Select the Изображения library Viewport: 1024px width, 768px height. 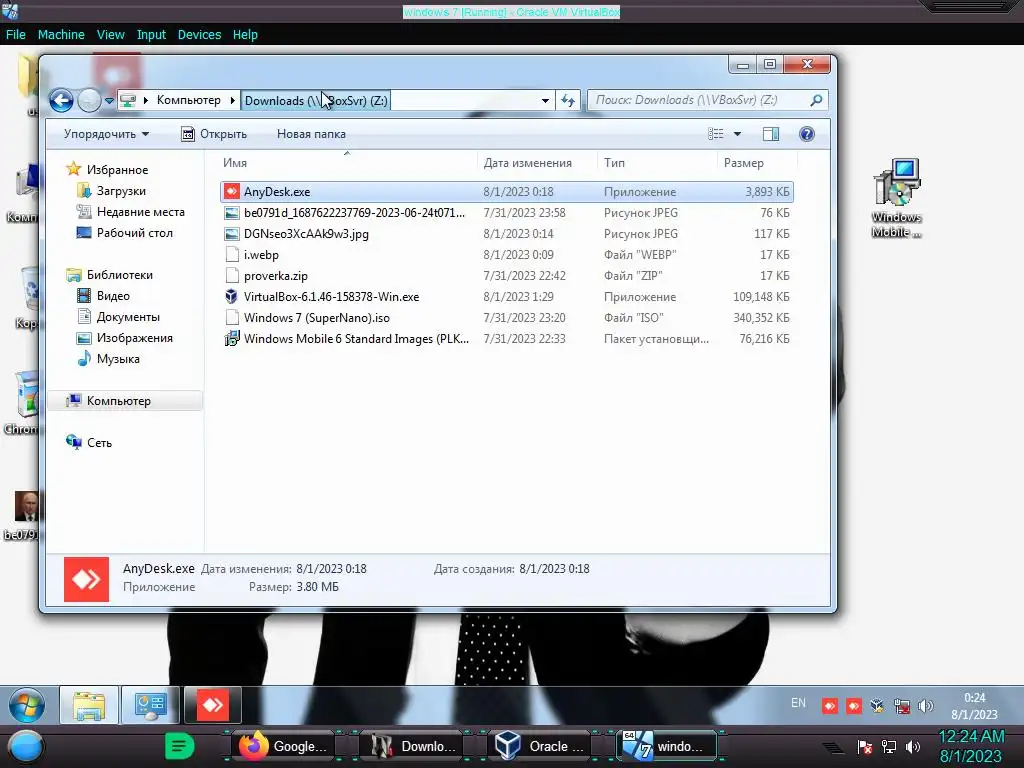pos(135,338)
